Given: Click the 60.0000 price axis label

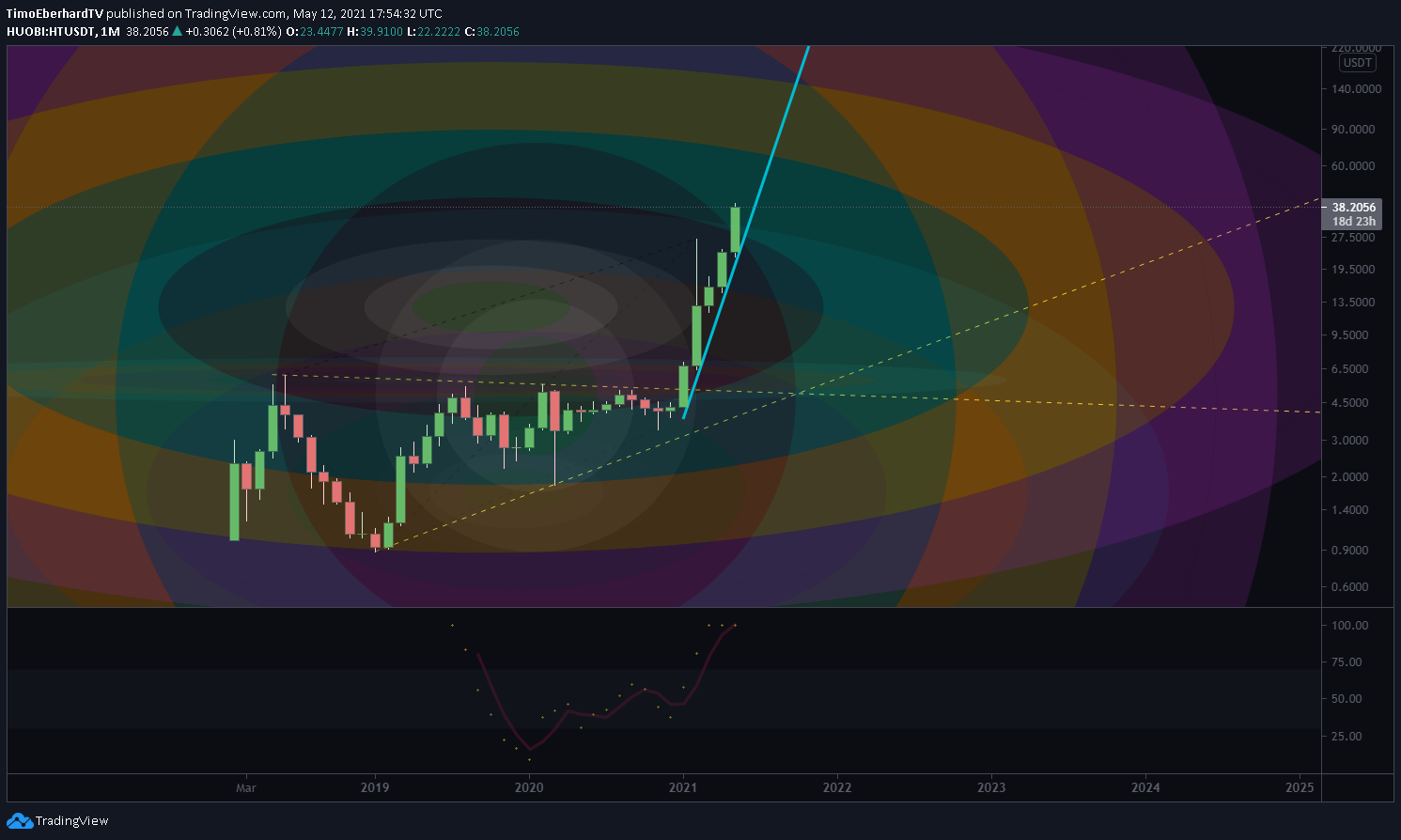Looking at the screenshot, I should [1353, 166].
